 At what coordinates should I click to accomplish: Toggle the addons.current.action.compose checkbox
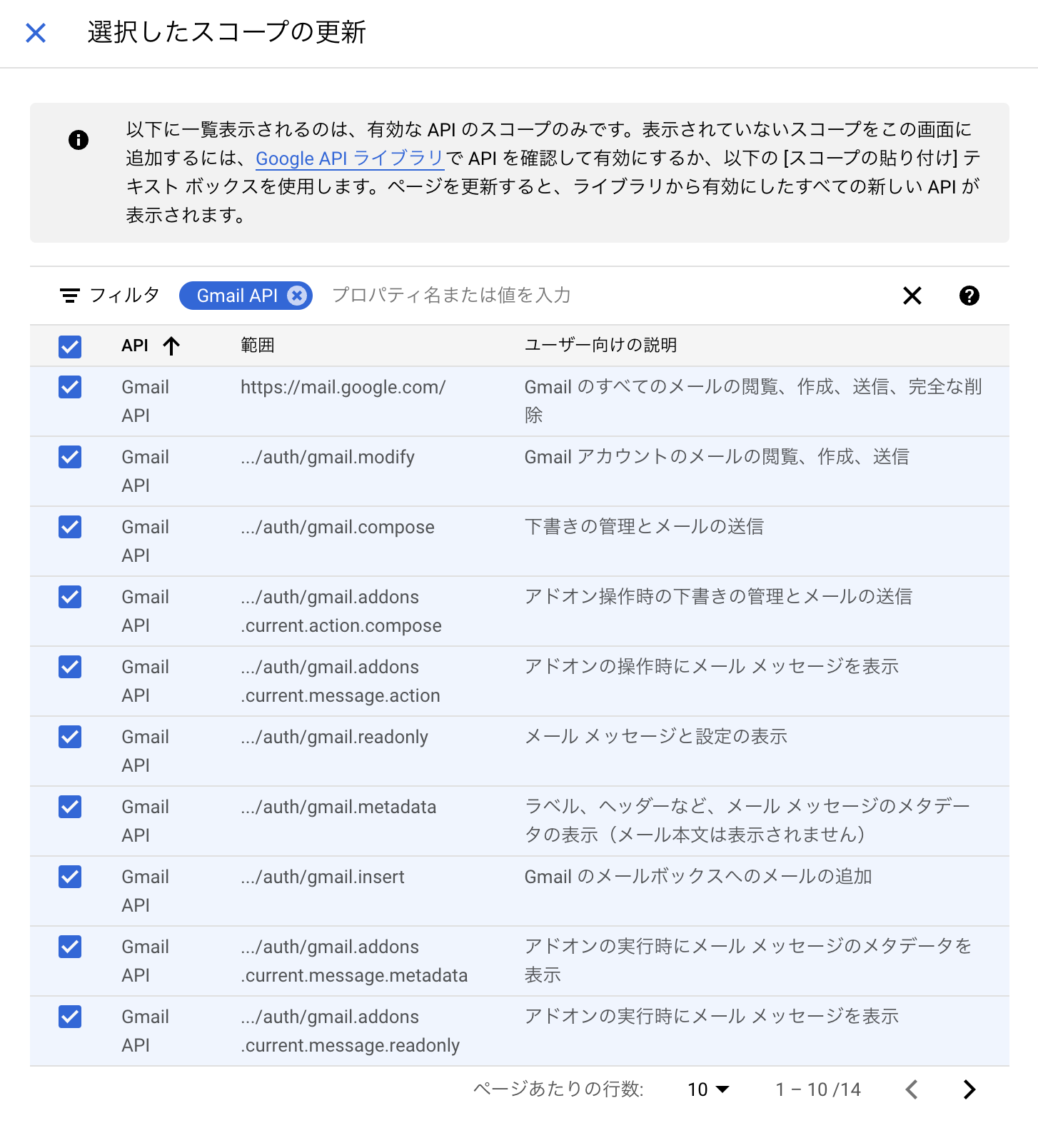[70, 597]
